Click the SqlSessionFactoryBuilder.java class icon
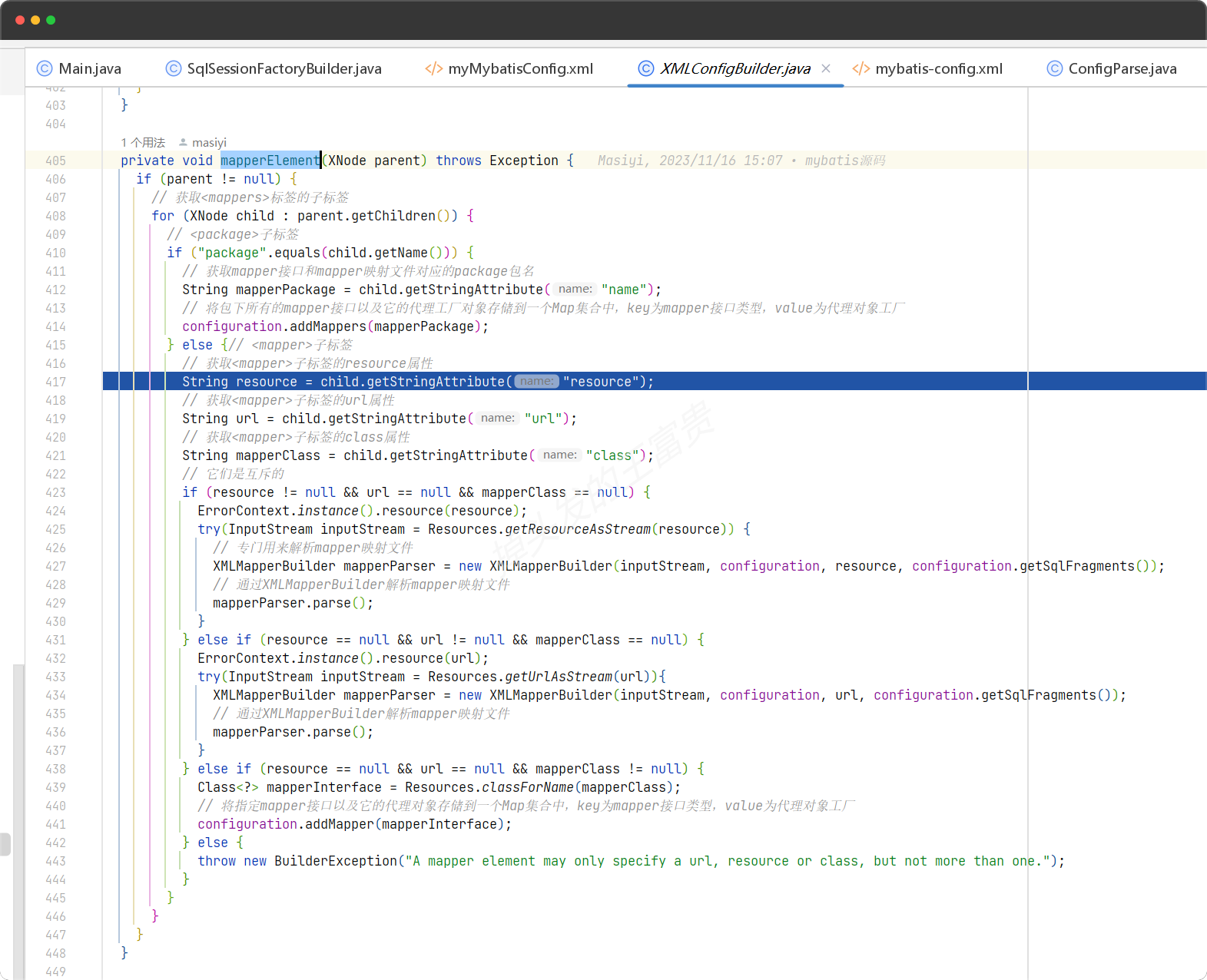This screenshot has height=980, width=1207. pyautogui.click(x=174, y=68)
